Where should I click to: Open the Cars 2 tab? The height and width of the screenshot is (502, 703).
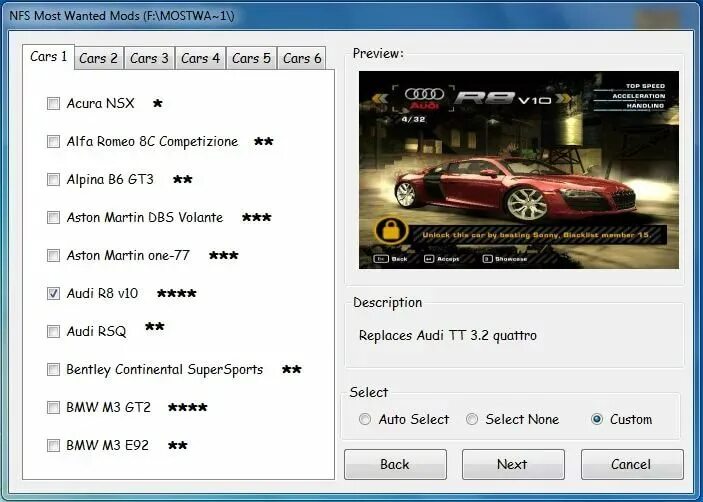99,58
